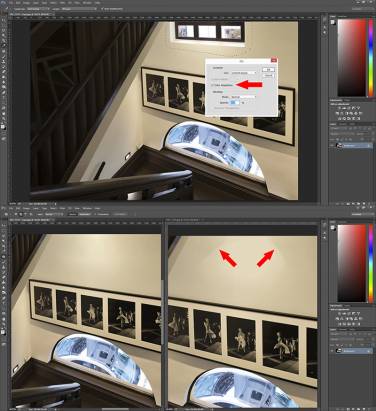Viewport: 376px width, 411px height.
Task: Click foreground color swatch in upper left toolbar
Action: (3, 127)
